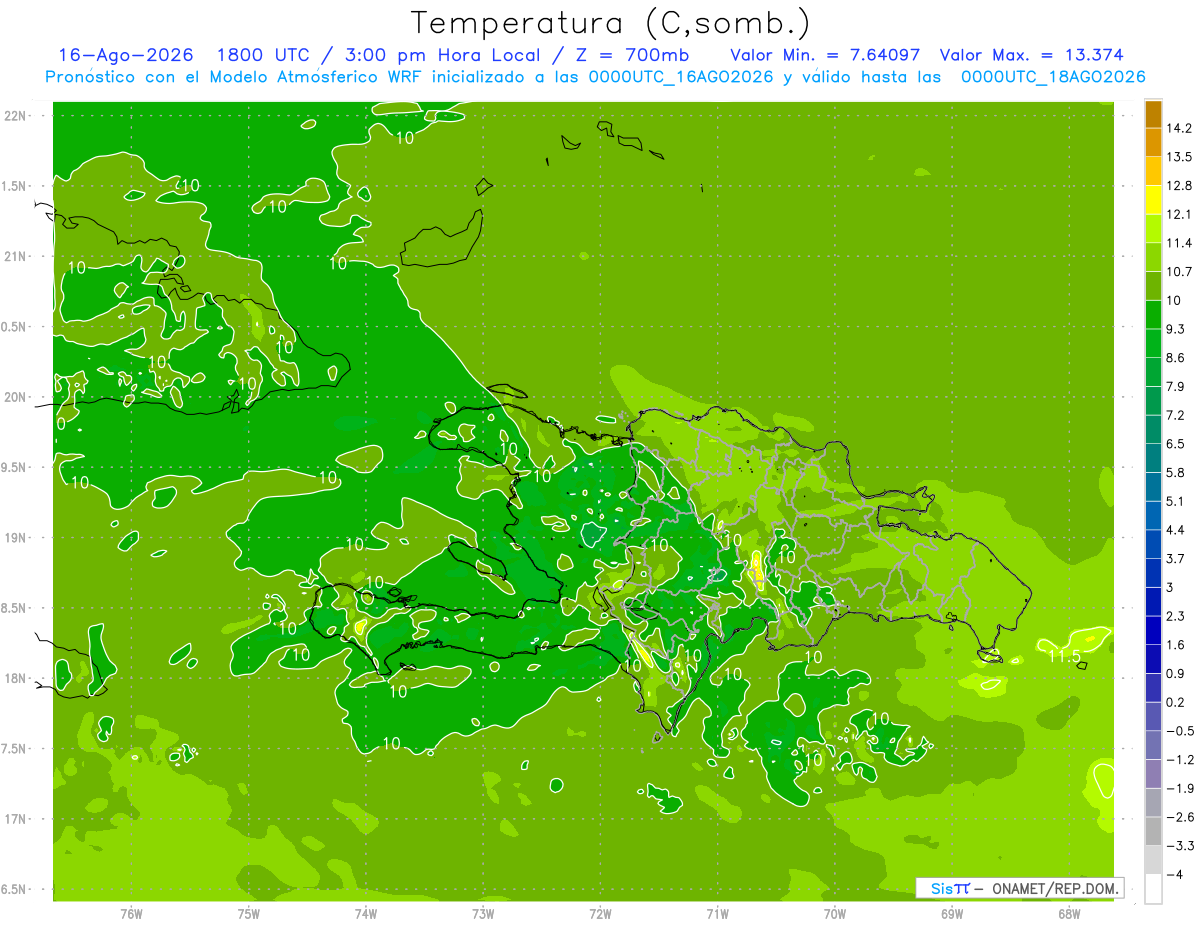
Task: Click the "75W" longitude axis label
Action: point(248,913)
